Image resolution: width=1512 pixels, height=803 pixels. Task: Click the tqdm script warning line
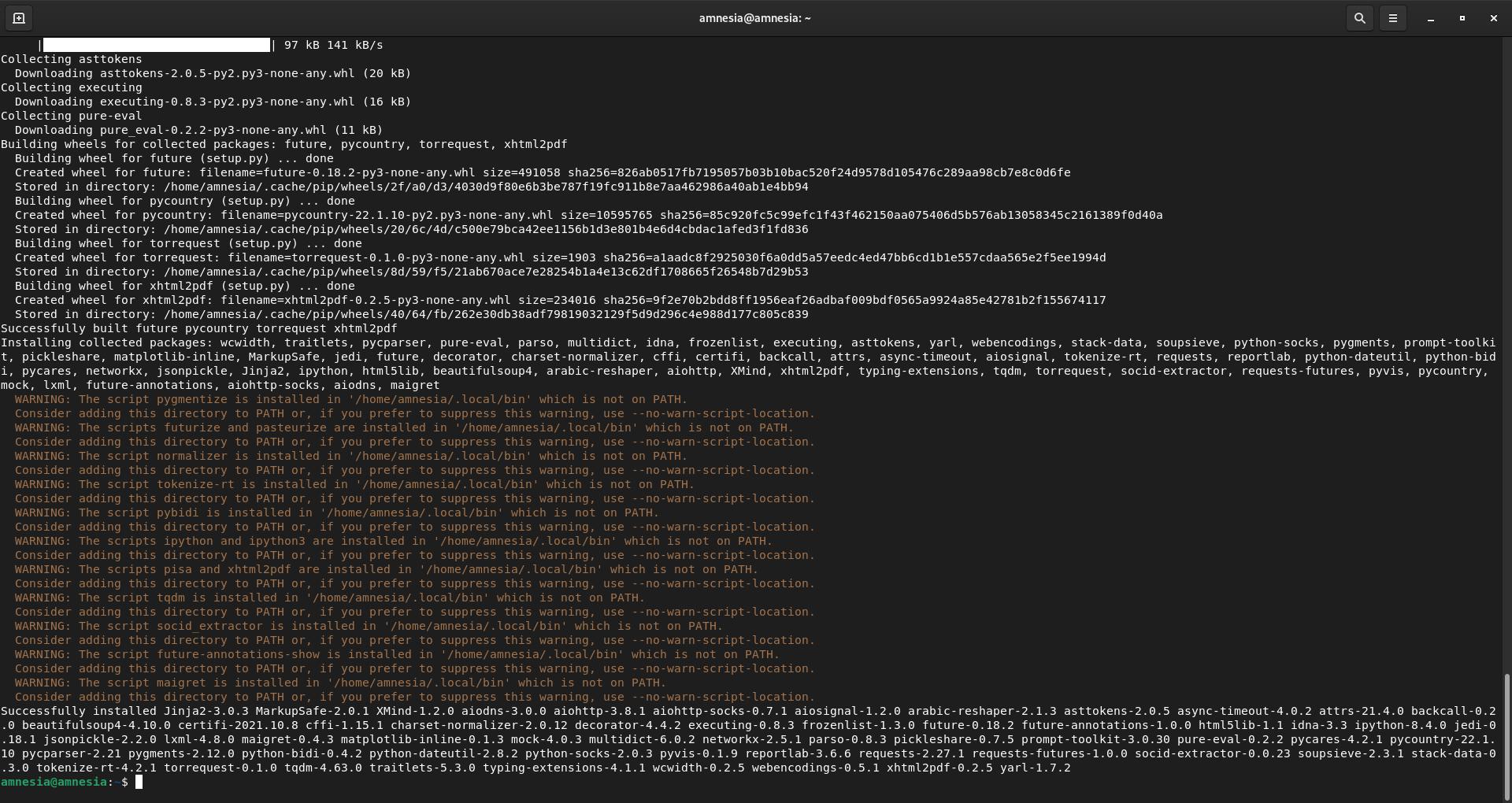pos(330,598)
